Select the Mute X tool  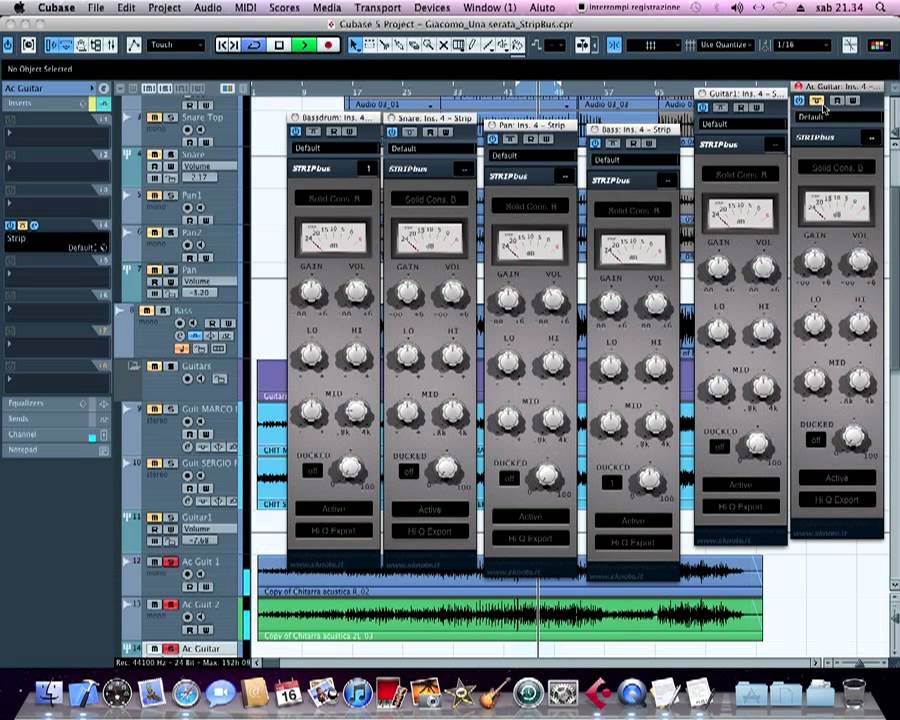tap(443, 45)
